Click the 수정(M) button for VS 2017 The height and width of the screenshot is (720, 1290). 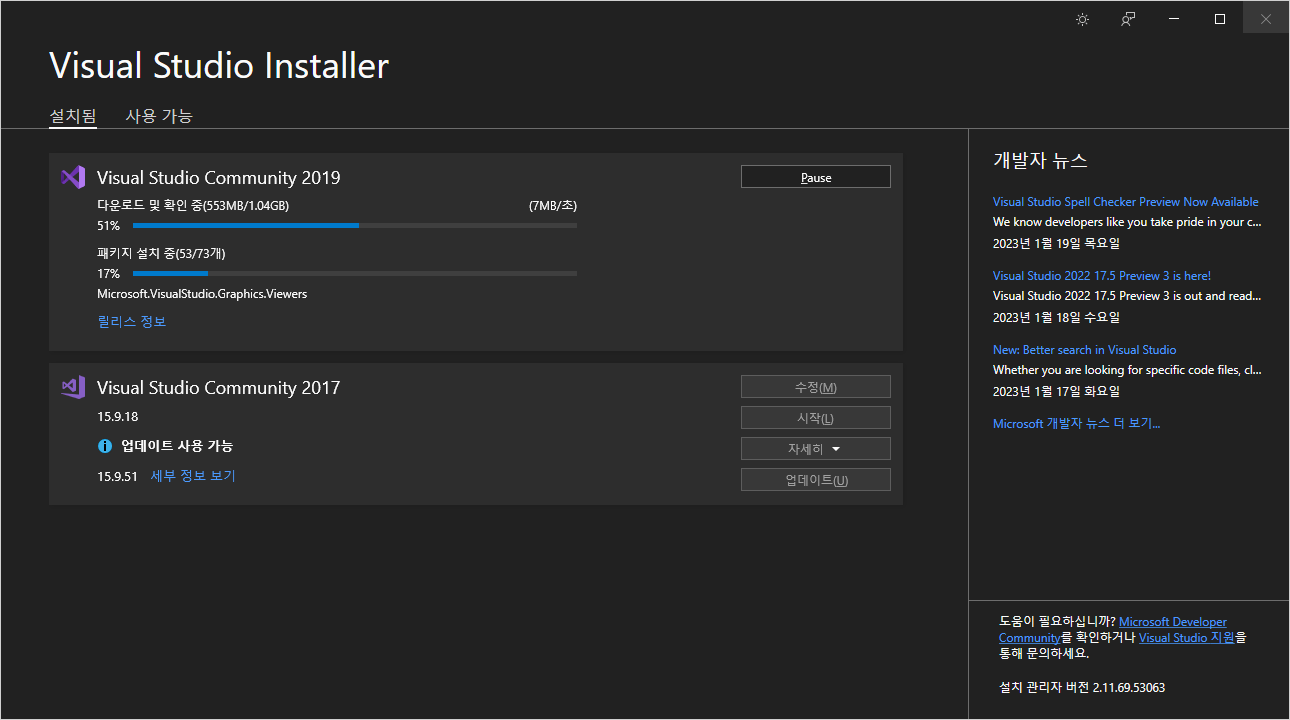(816, 387)
